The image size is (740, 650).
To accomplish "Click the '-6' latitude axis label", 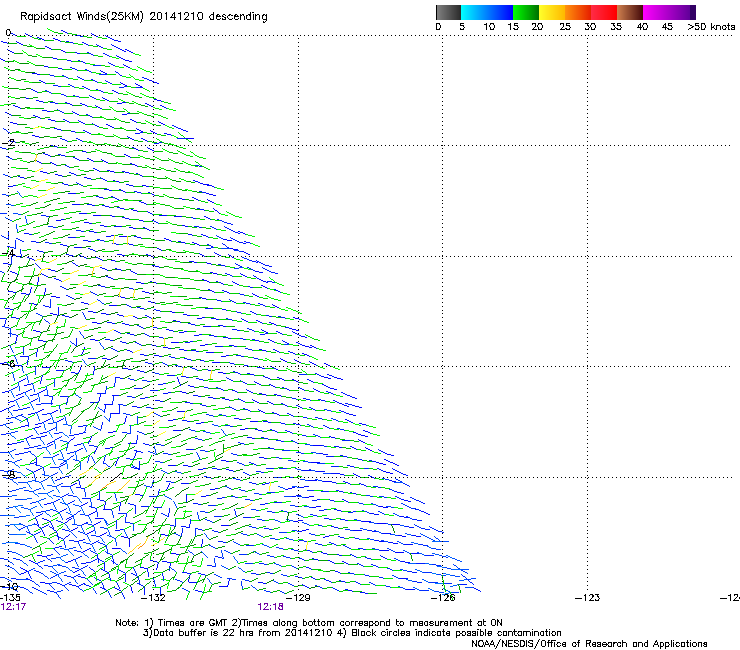I will pyautogui.click(x=8, y=364).
